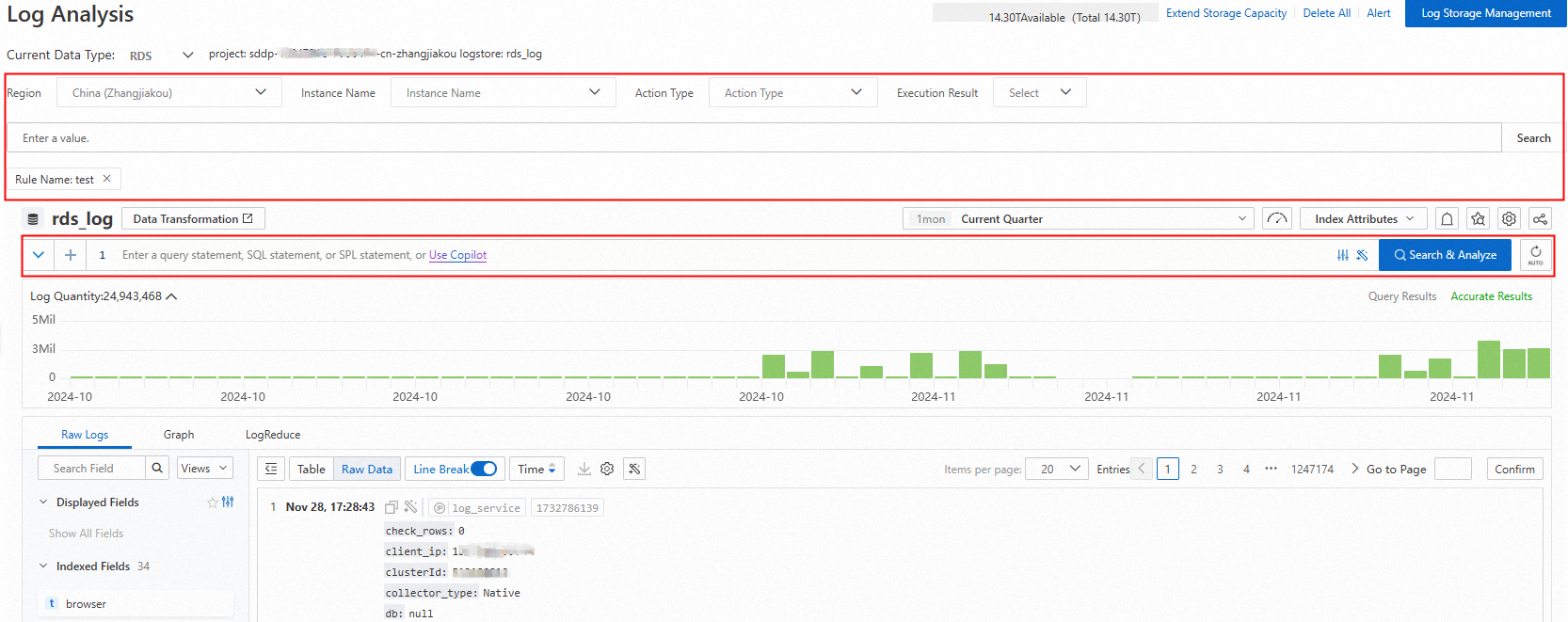Save search with the star icon

pyautogui.click(x=1479, y=218)
